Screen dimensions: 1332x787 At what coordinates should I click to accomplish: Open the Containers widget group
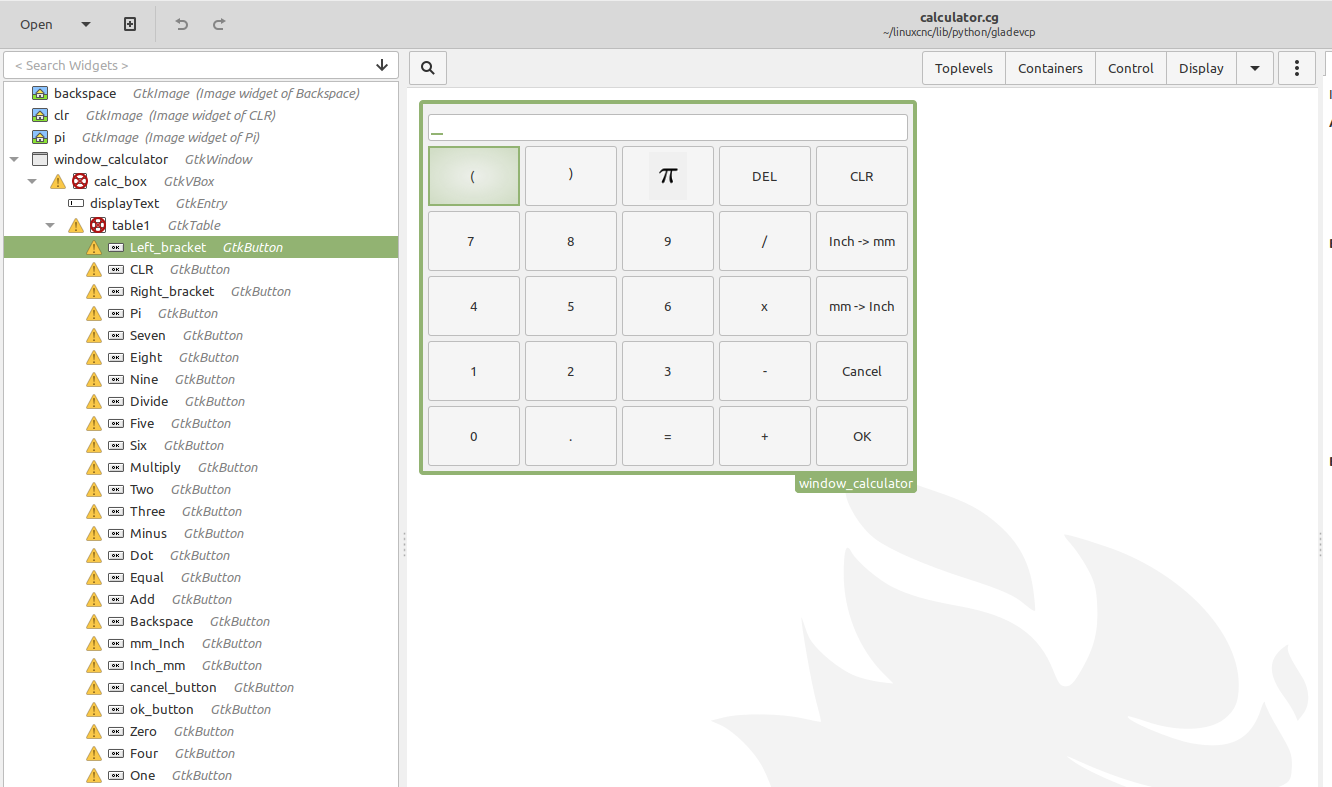pyautogui.click(x=1050, y=68)
